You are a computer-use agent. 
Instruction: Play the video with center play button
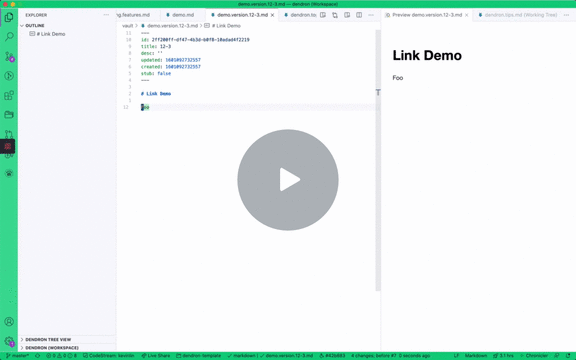pos(288,180)
